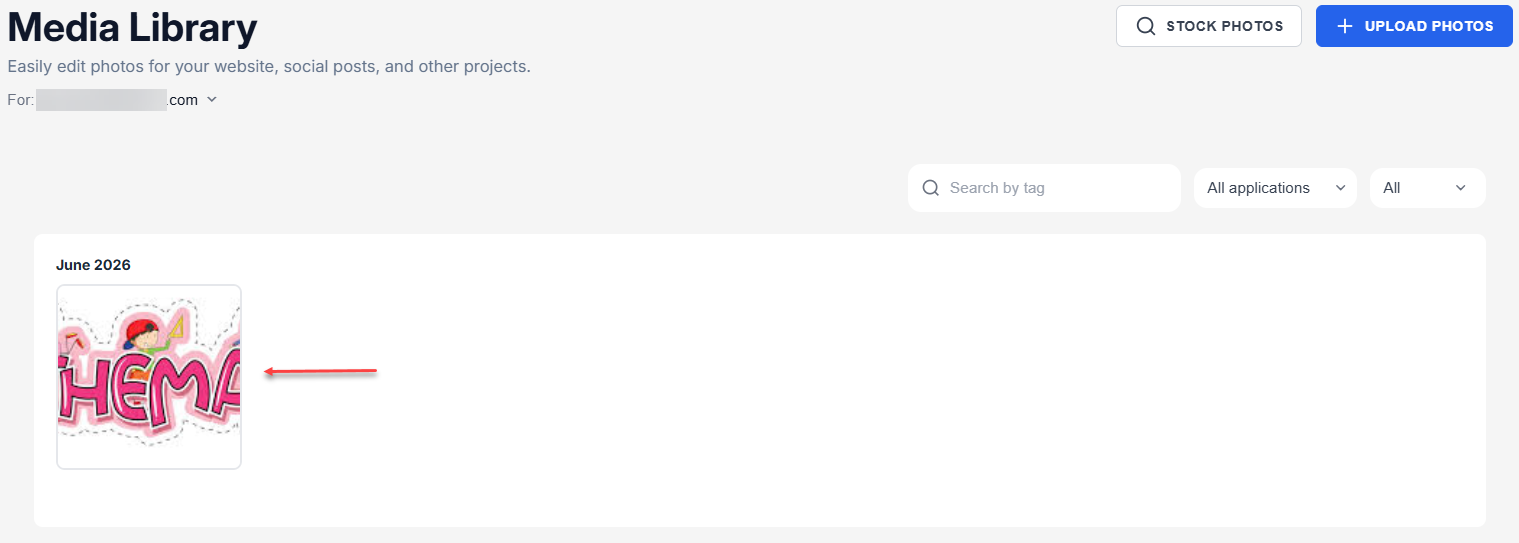The width and height of the screenshot is (1519, 543).
Task: Click the Media Library page heading
Action: 132,27
